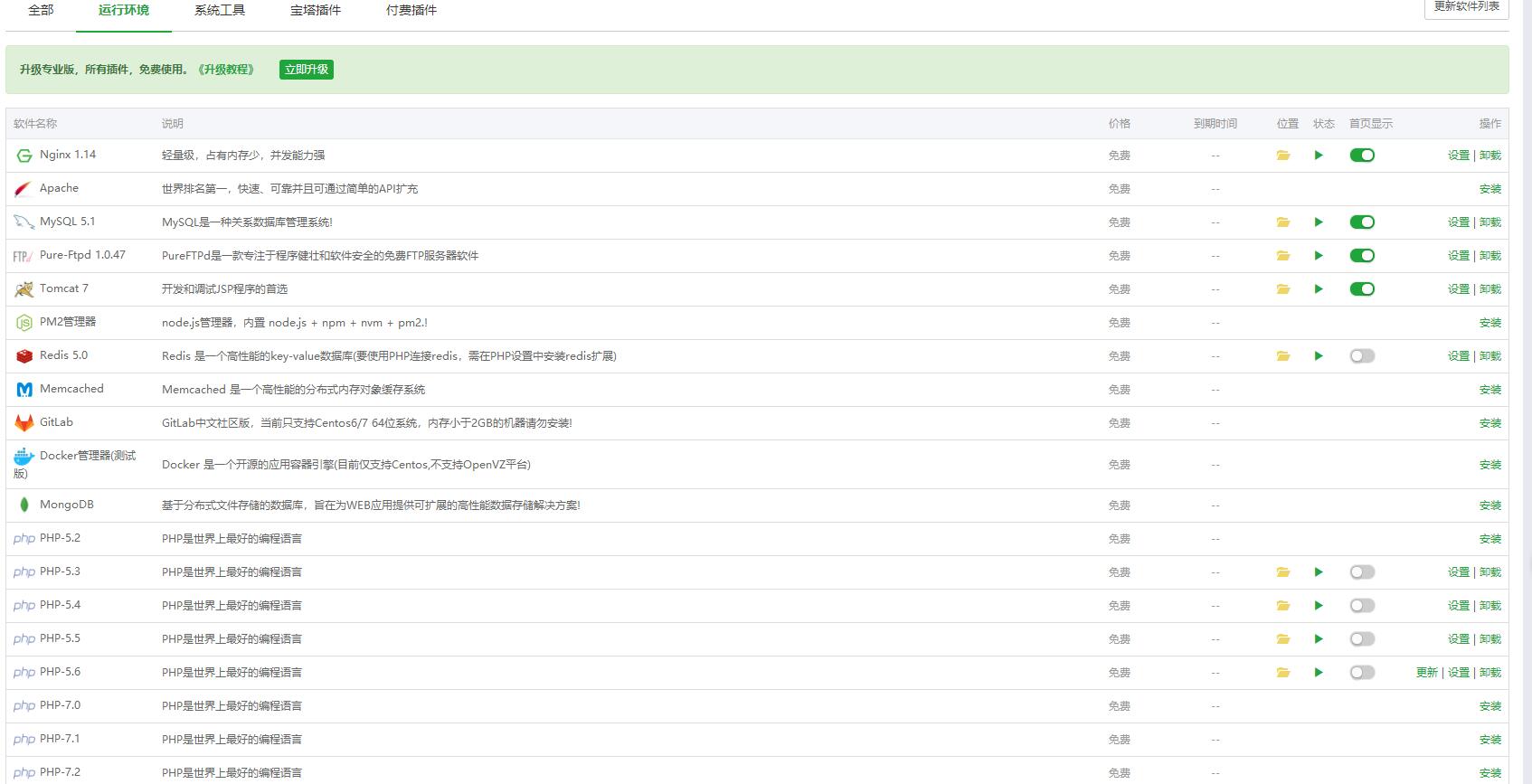Open the Nginx 1.14 folder location icon
This screenshot has width=1532, height=784.
[1282, 156]
